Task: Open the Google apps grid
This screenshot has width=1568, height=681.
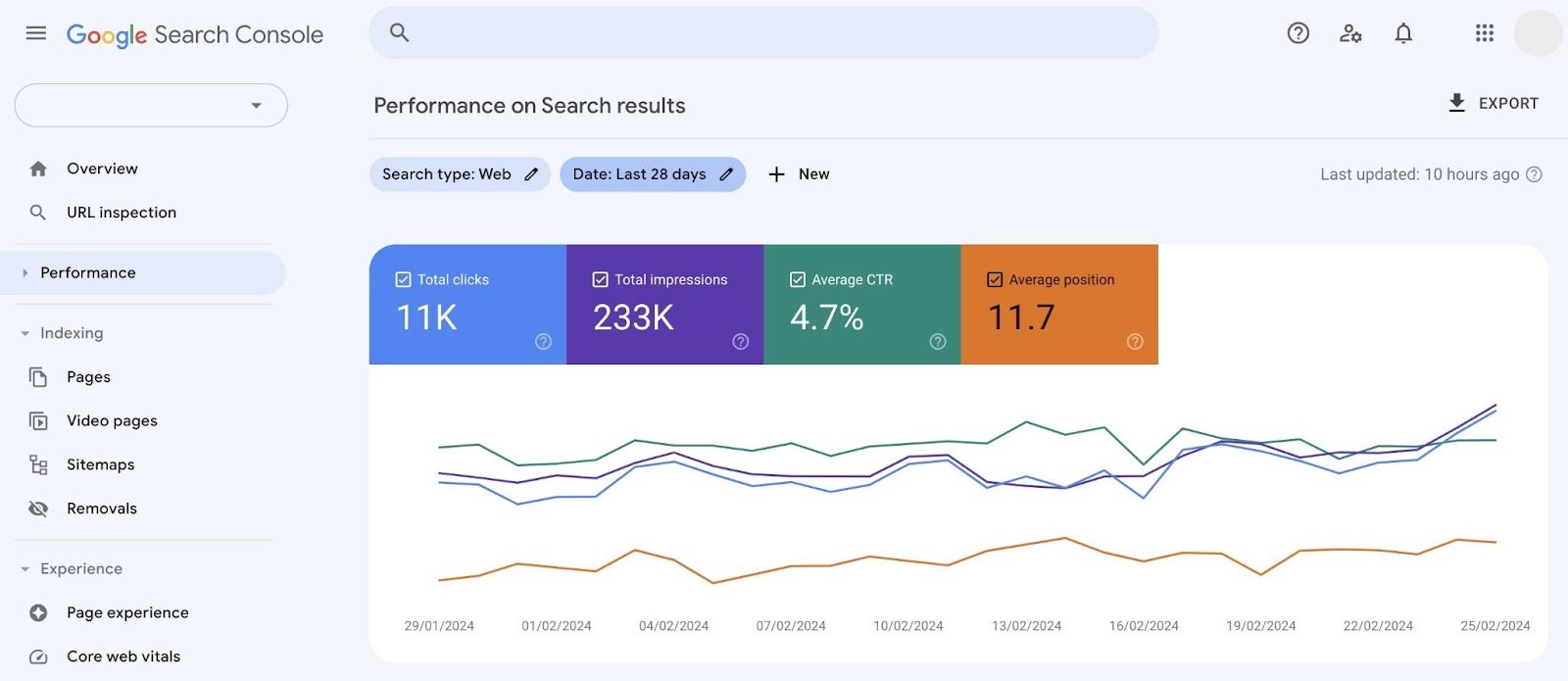Action: click(x=1485, y=33)
